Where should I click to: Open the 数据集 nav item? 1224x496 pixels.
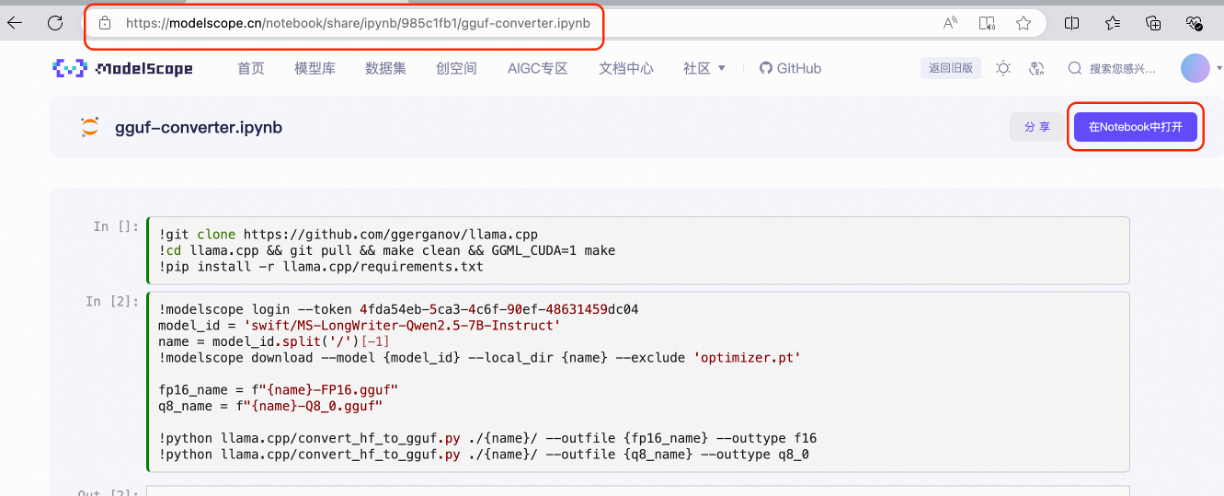pos(386,68)
